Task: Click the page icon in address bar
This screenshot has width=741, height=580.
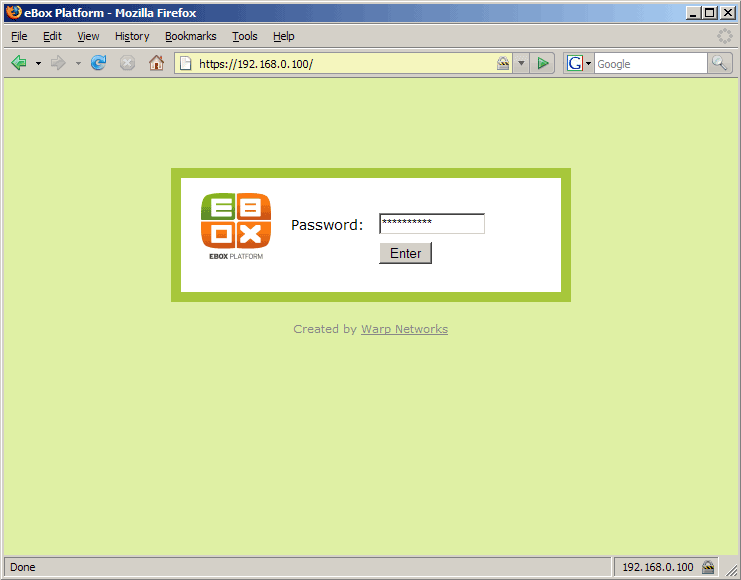Action: (186, 63)
